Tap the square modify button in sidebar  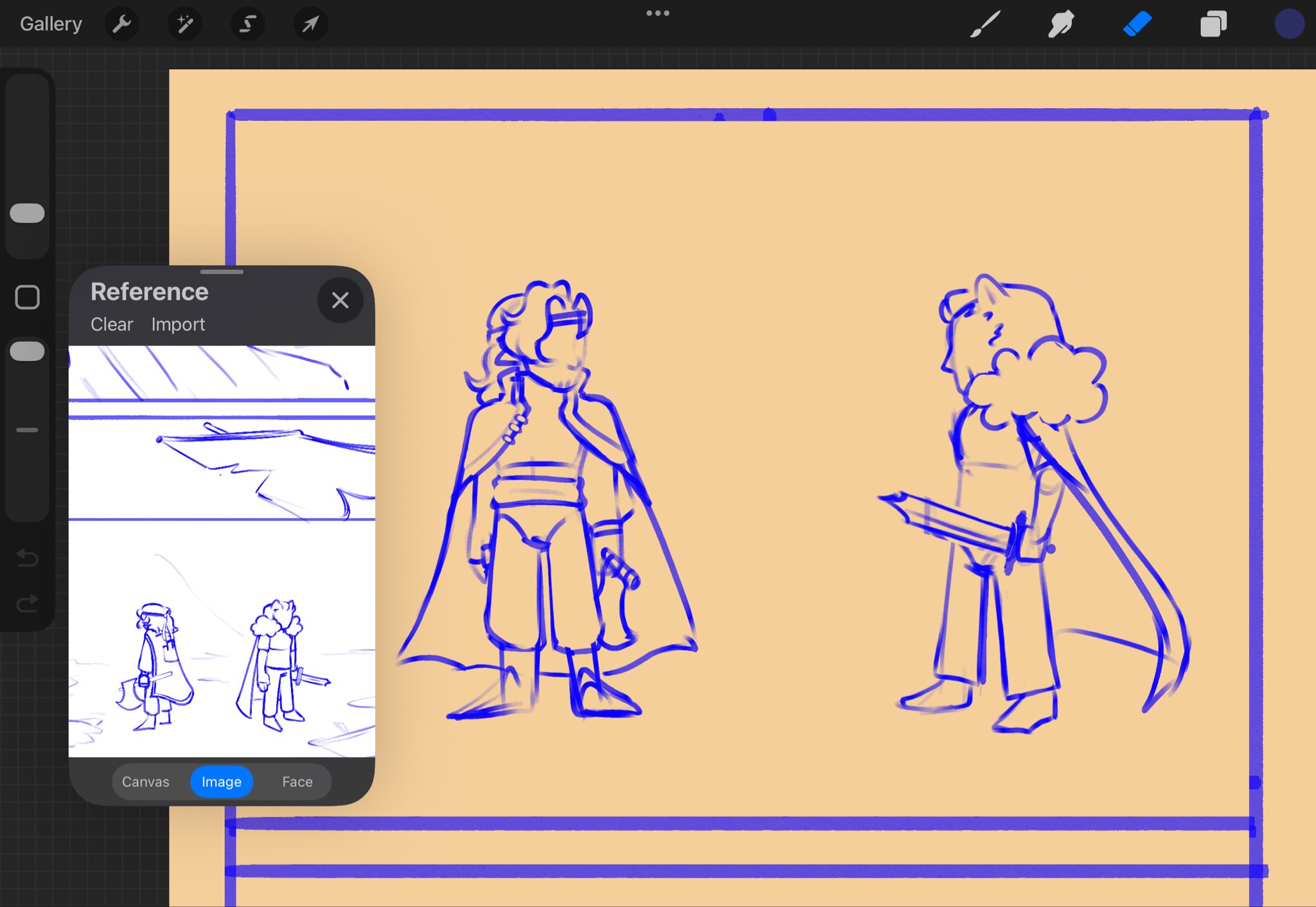point(27,297)
